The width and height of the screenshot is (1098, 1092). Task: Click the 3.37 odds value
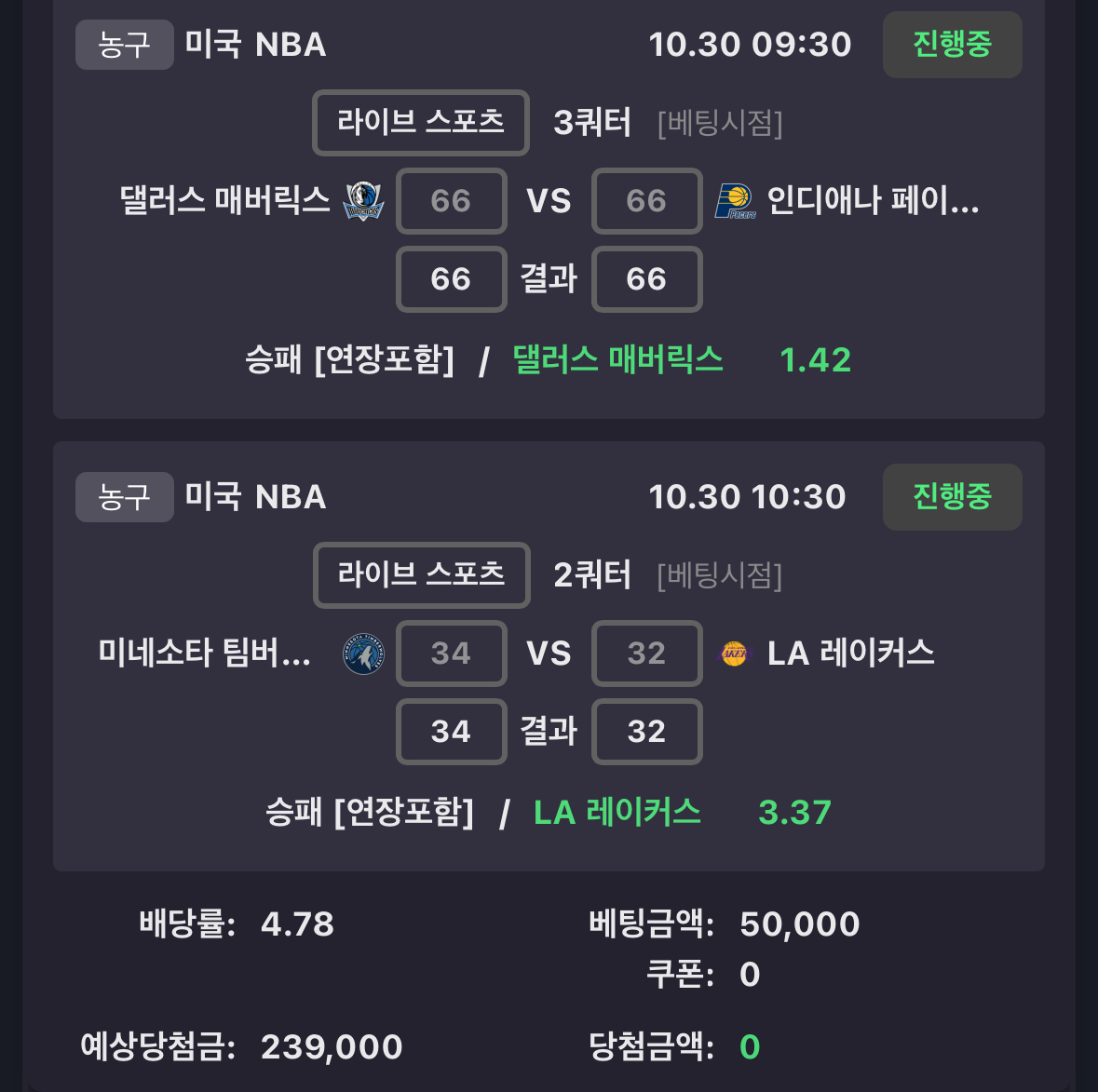pyautogui.click(x=794, y=813)
